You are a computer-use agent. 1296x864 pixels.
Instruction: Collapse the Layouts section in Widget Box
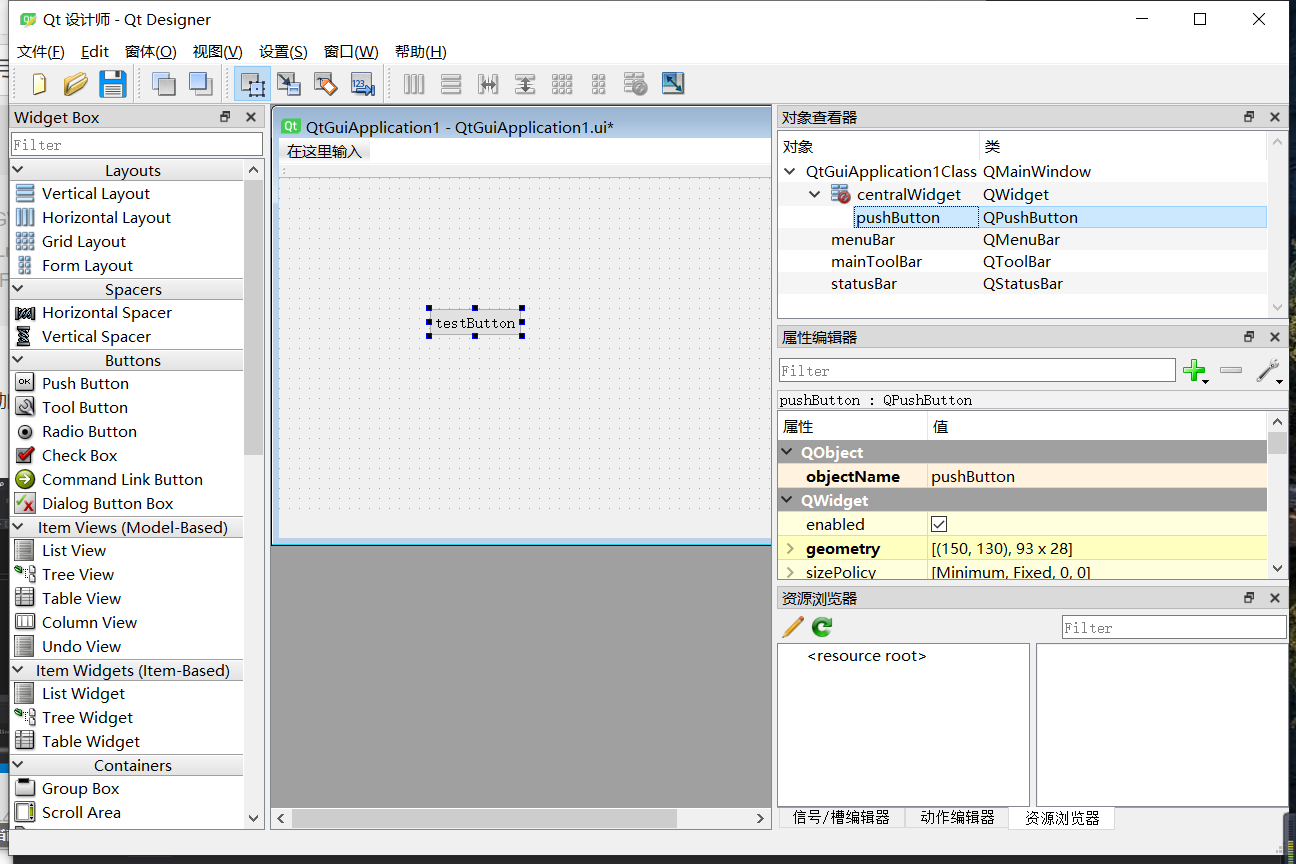tap(17, 169)
